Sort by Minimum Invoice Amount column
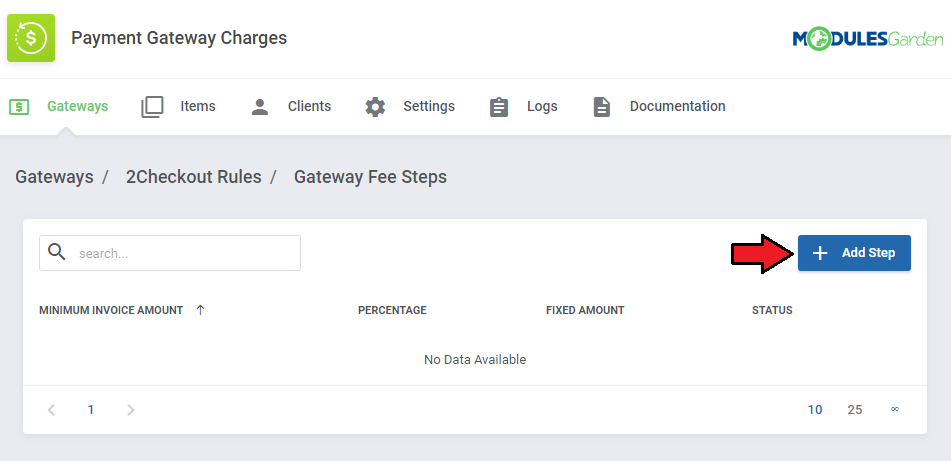Viewport: 951px width, 461px height. point(111,310)
